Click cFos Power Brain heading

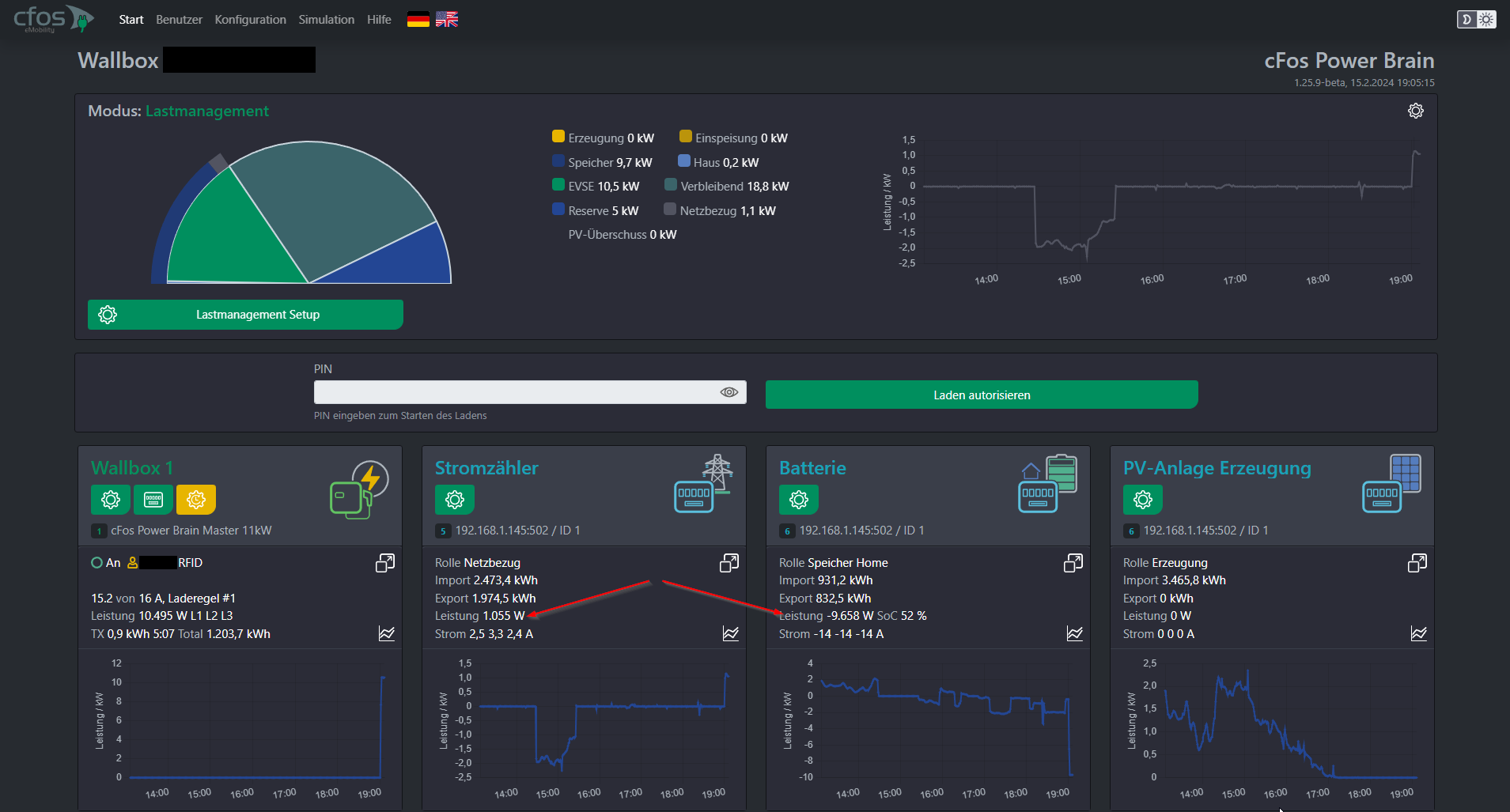pos(1349,60)
